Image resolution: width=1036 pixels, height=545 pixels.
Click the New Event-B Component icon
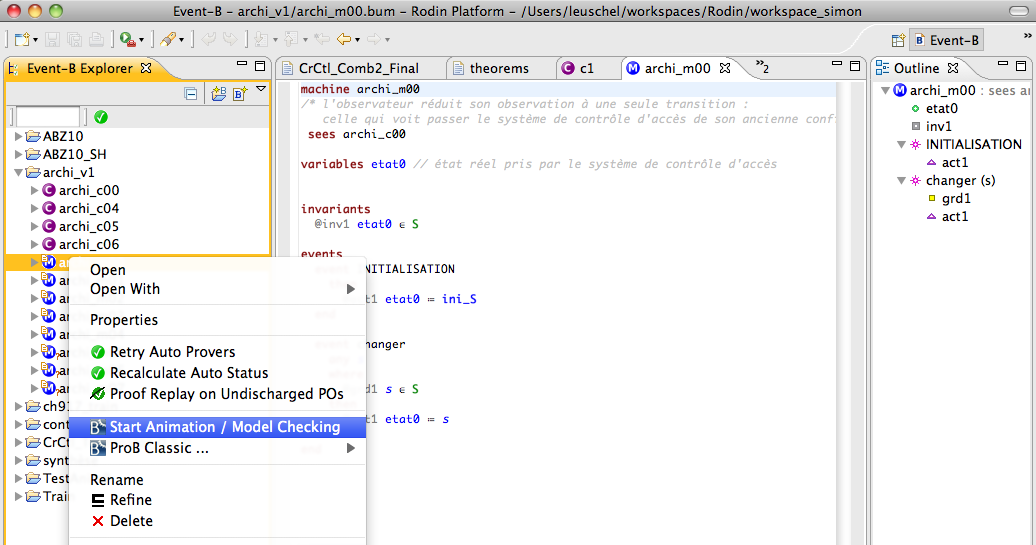click(240, 94)
